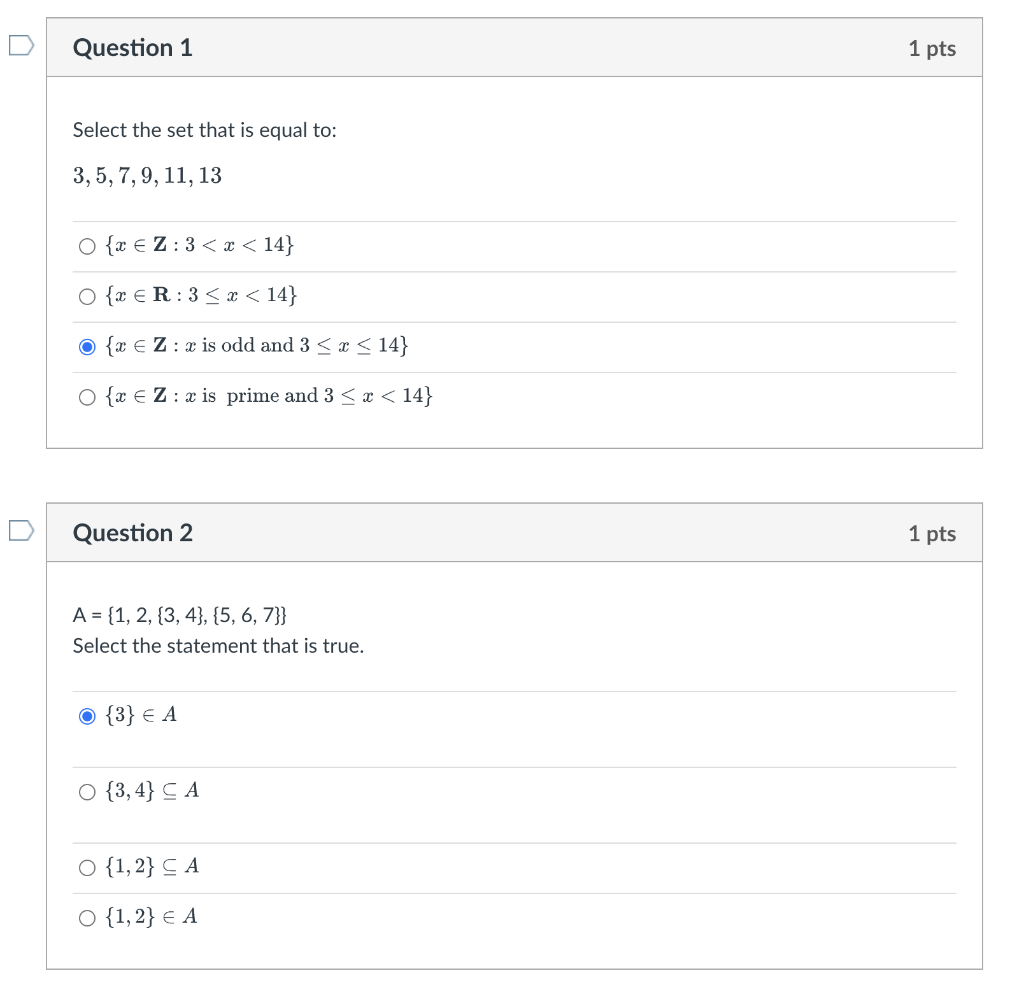Click the '1 pts' label of Question 1
Screen dimensions: 1024x1001
pyautogui.click(x=931, y=49)
